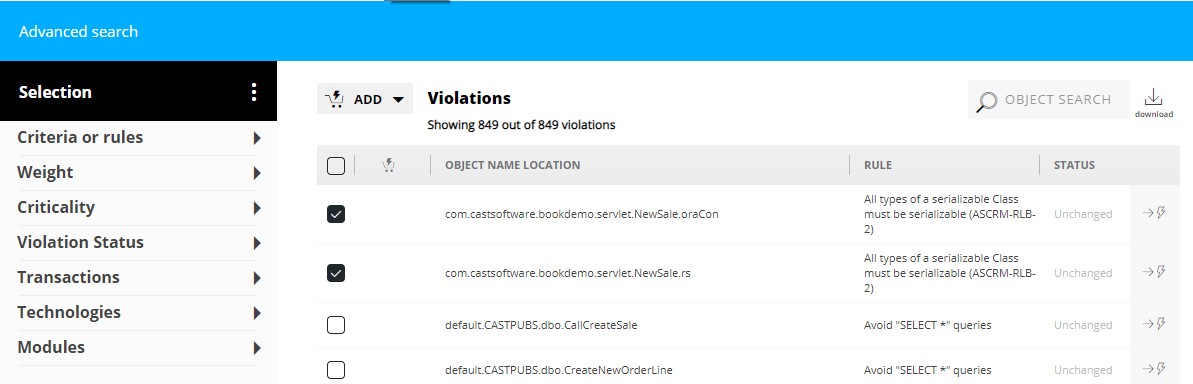Image resolution: width=1193 pixels, height=384 pixels.
Task: Check the CallCreateSale row checkbox
Action: tap(336, 325)
